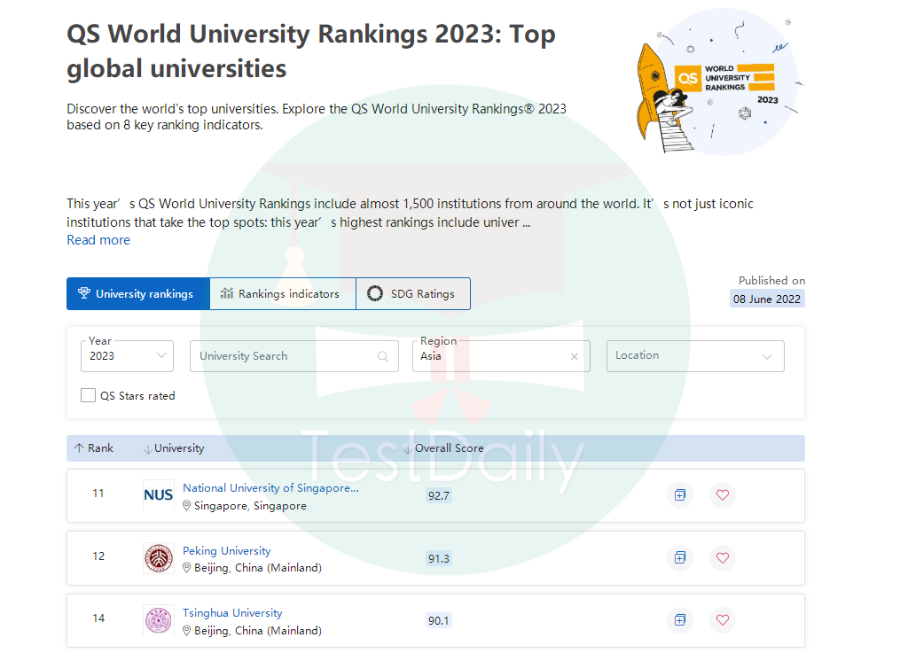
Task: Clear the Asia region filter
Action: coord(574,357)
